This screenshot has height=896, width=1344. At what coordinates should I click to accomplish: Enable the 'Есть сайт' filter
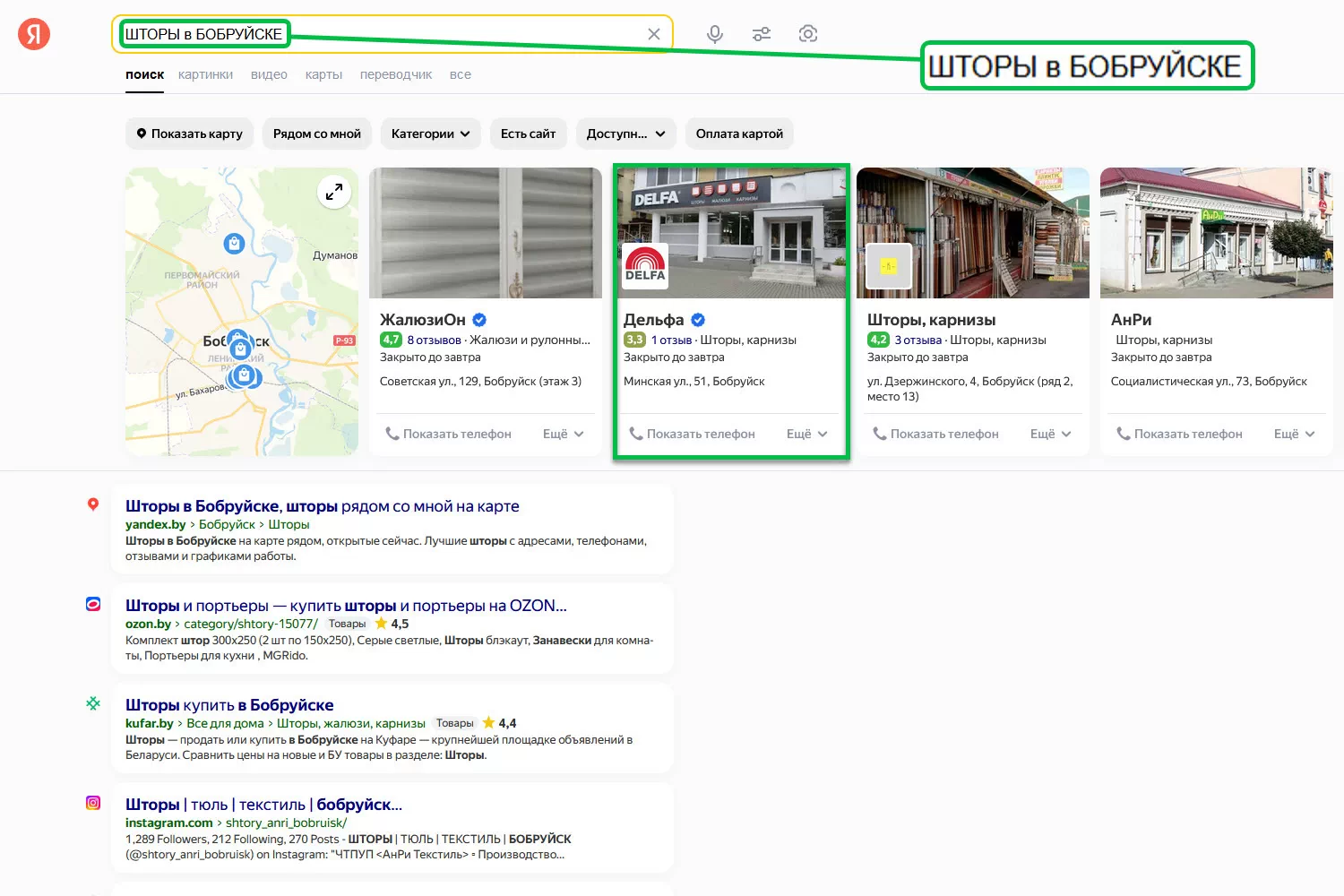click(528, 134)
